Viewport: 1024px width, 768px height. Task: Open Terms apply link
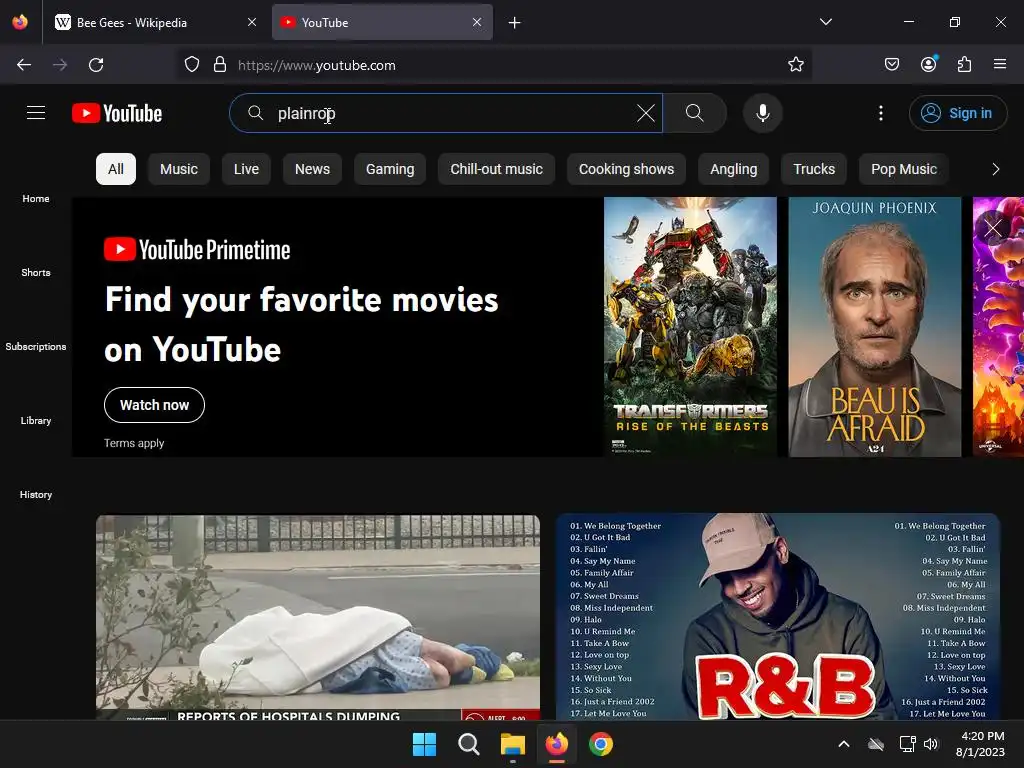pyautogui.click(x=134, y=443)
